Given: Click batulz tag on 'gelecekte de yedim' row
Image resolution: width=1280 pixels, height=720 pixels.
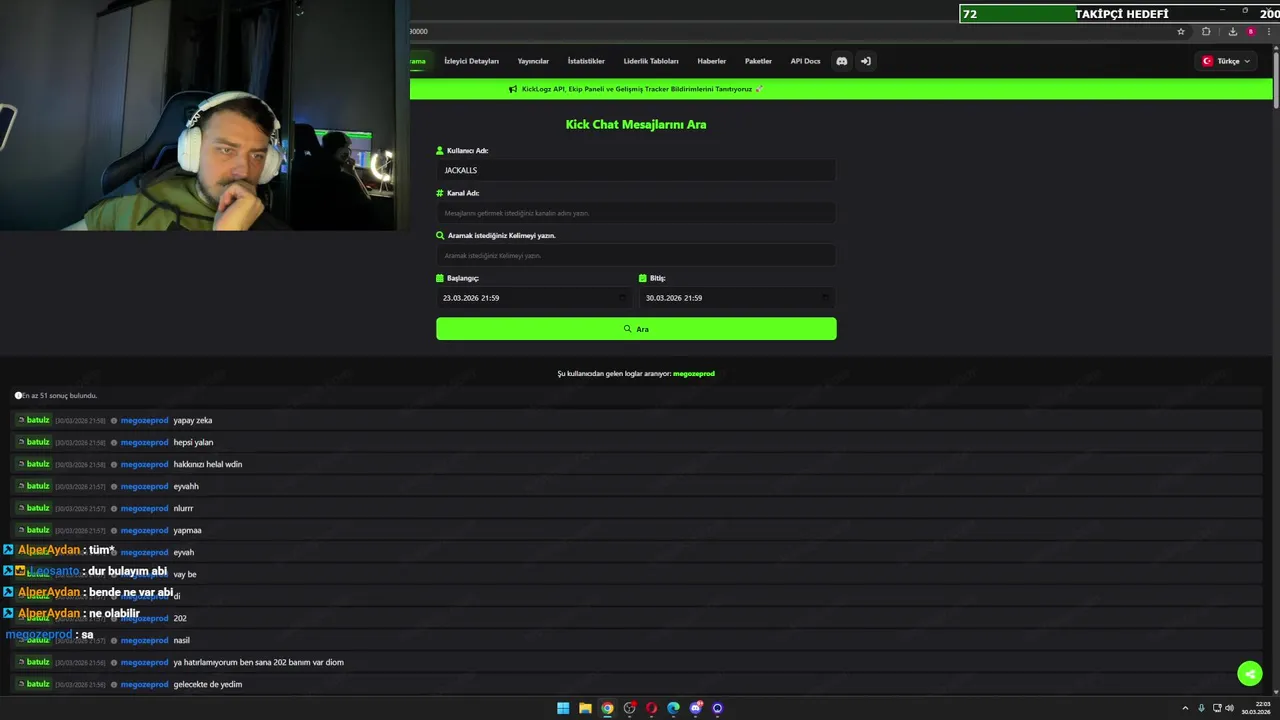Looking at the screenshot, I should pos(33,684).
